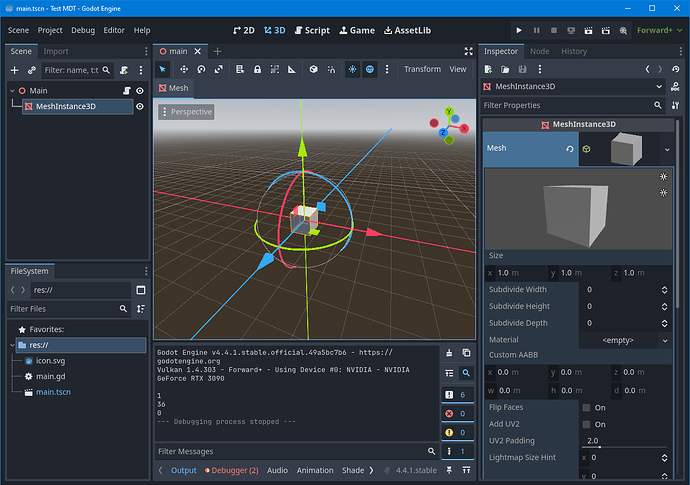The width and height of the screenshot is (690, 485).
Task: Open the Debug menu
Action: (x=83, y=30)
